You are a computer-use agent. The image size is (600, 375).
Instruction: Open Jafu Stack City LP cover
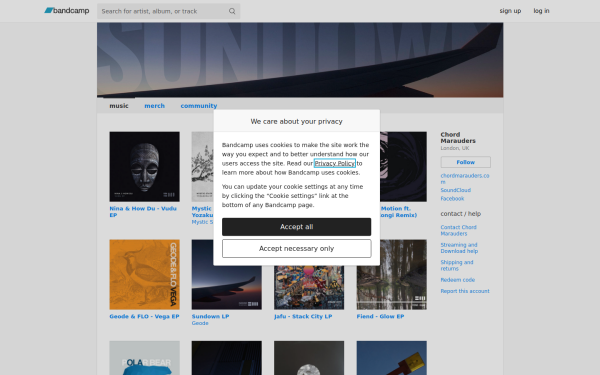tap(309, 287)
